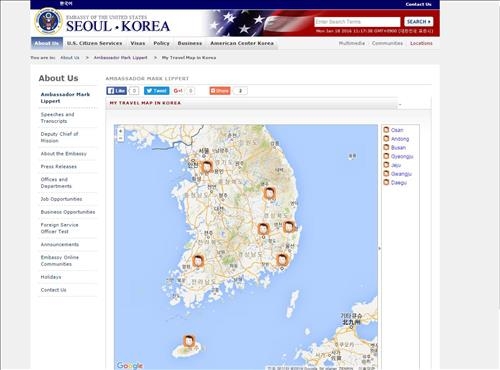Zoom out with the map minus button

(x=120, y=138)
